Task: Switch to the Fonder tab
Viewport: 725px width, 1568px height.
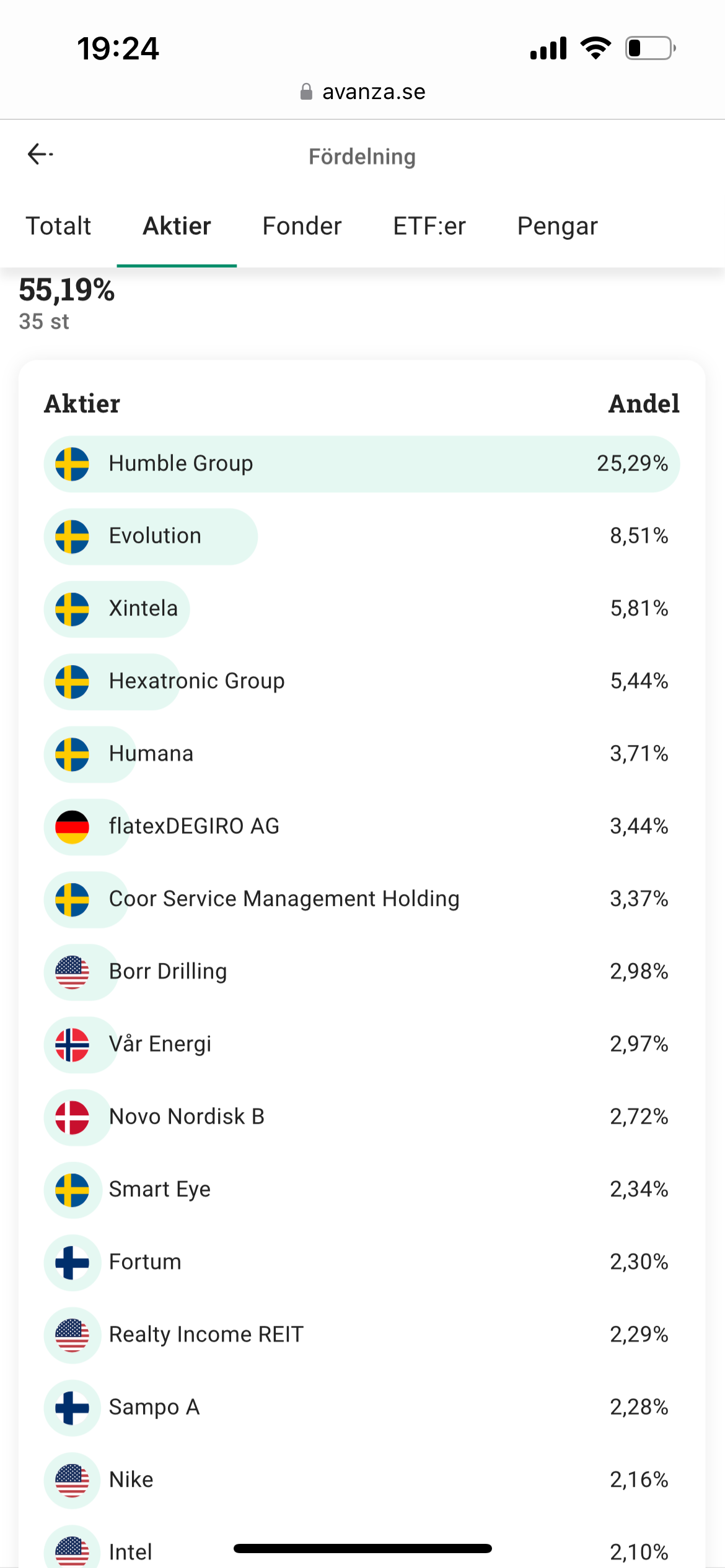Action: 302,226
